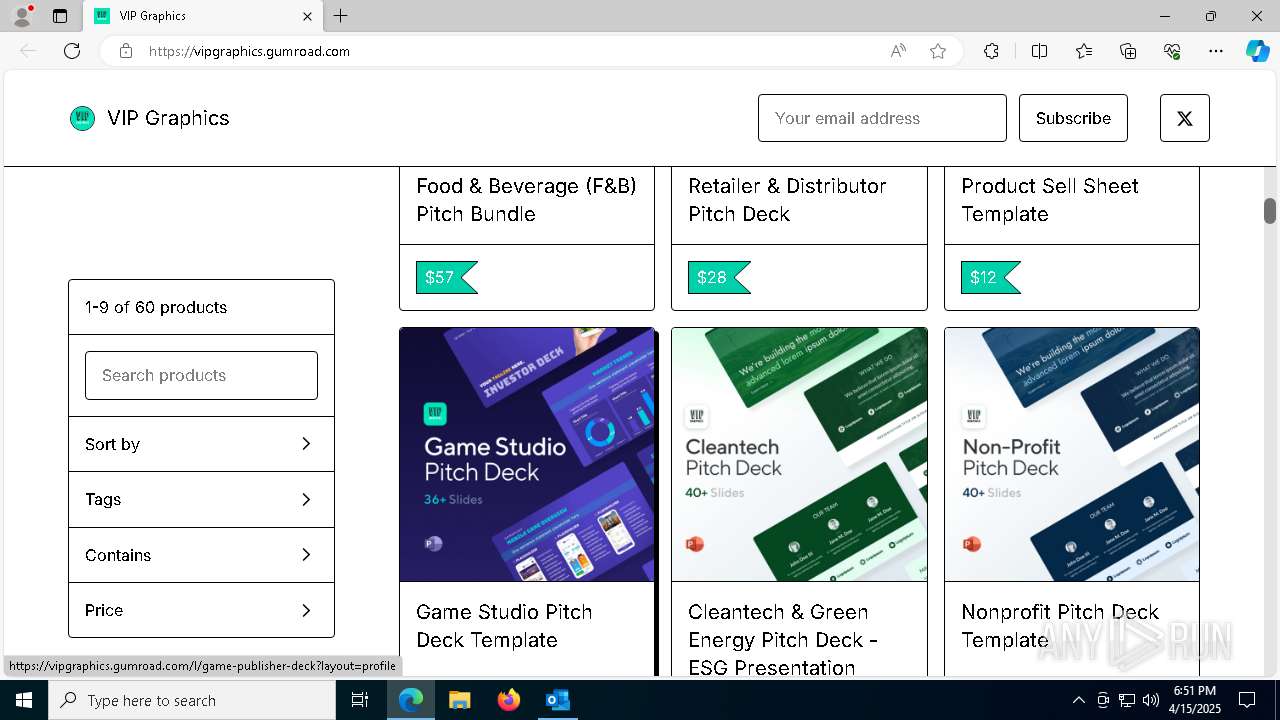This screenshot has width=1280, height=720.
Task: Add this page to favorites star
Action: coord(937,51)
